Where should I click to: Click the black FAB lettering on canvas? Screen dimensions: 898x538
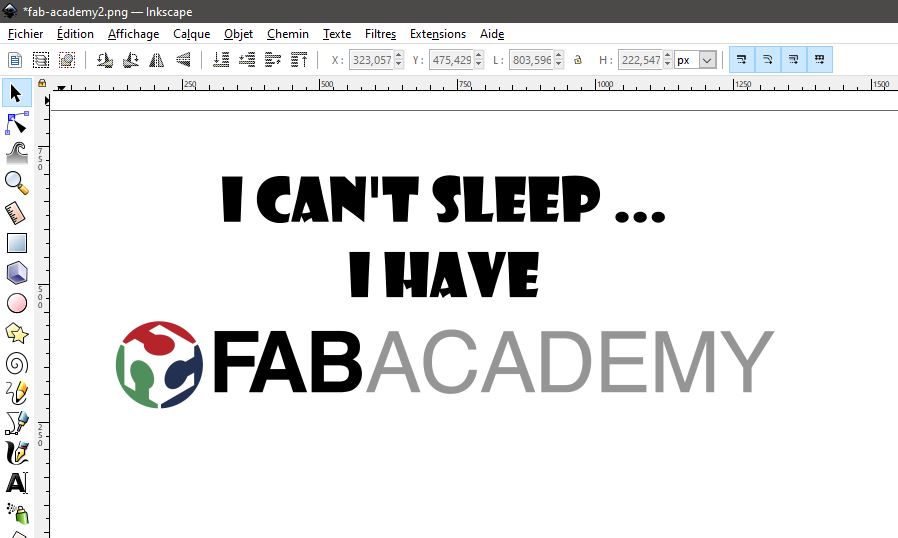click(x=288, y=362)
